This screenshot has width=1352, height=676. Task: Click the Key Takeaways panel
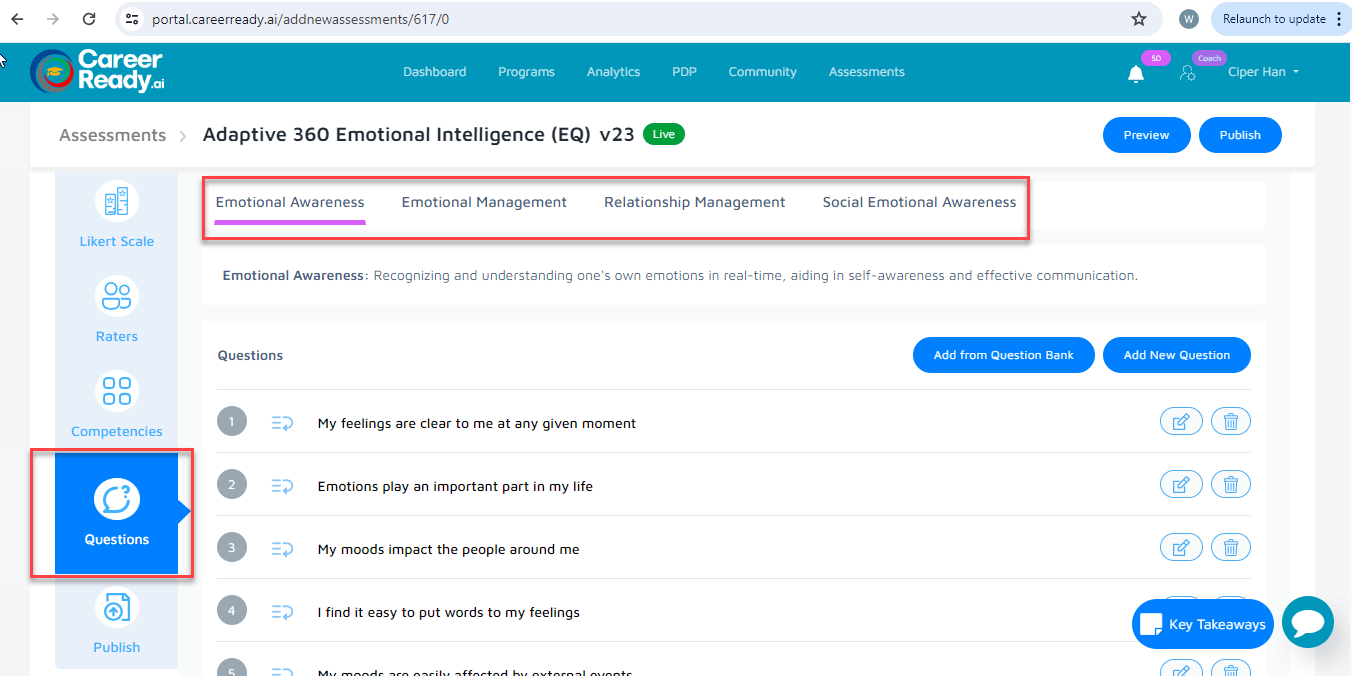point(1202,622)
